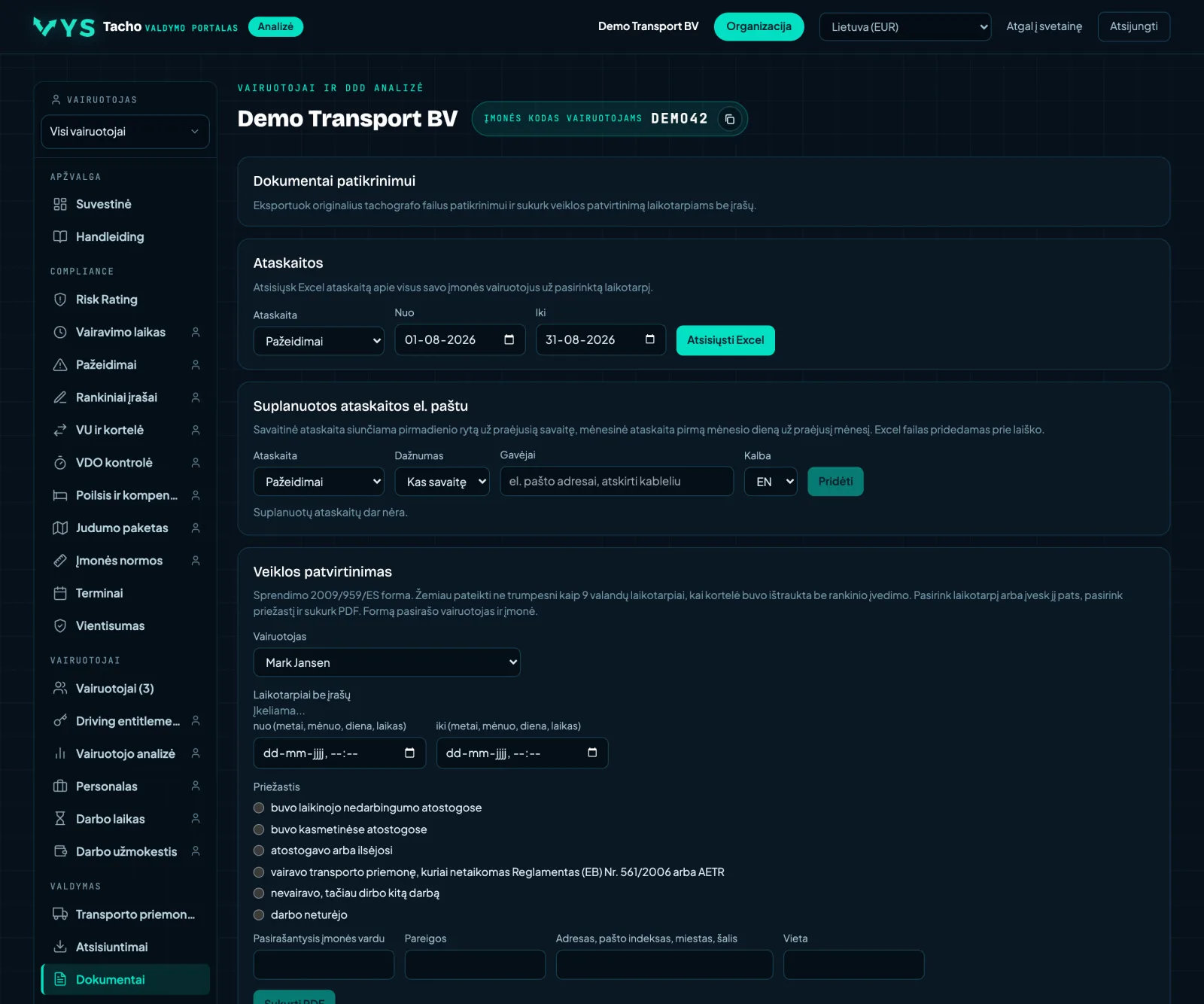The image size is (1204, 1004).
Task: Click the Transporto priemonės truck icon
Action: click(60, 914)
